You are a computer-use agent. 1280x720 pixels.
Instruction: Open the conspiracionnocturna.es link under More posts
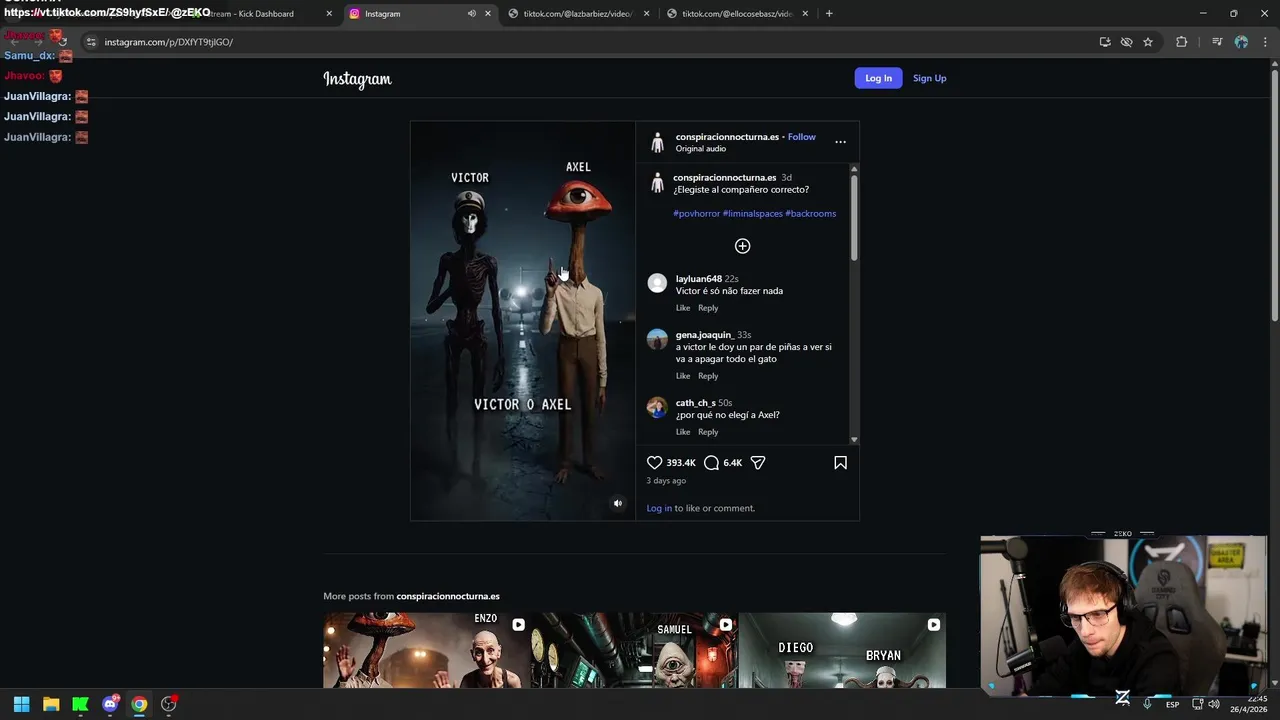(x=448, y=596)
